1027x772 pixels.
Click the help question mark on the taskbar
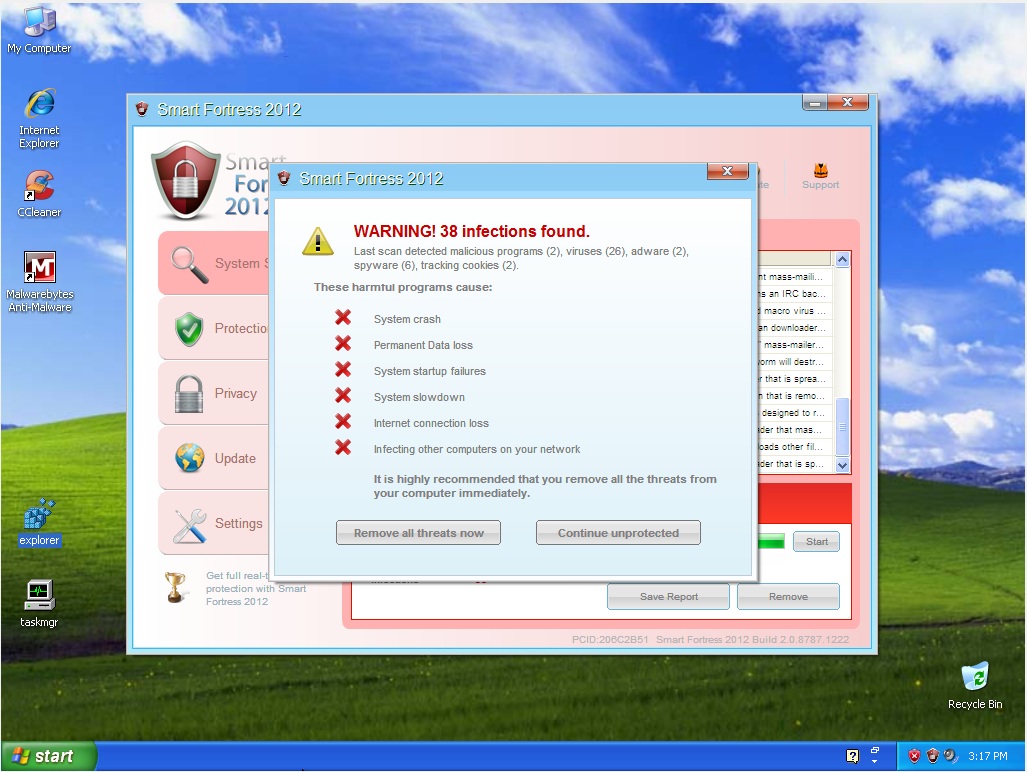[x=852, y=756]
